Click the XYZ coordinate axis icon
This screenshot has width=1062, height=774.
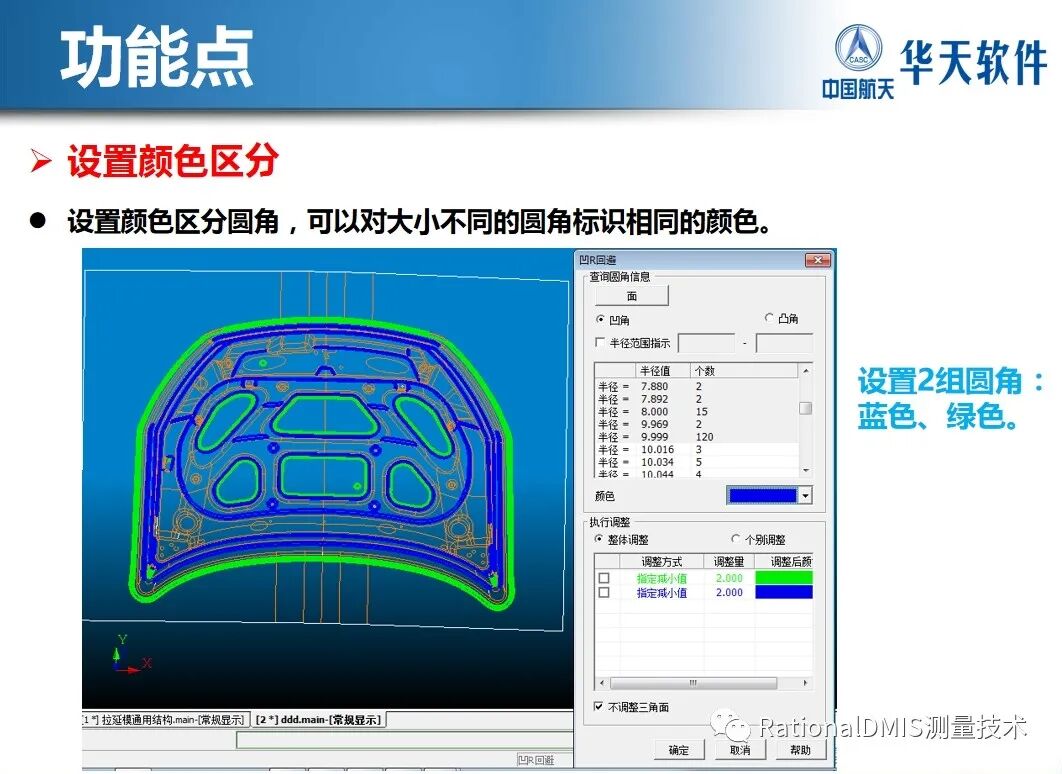pos(115,655)
